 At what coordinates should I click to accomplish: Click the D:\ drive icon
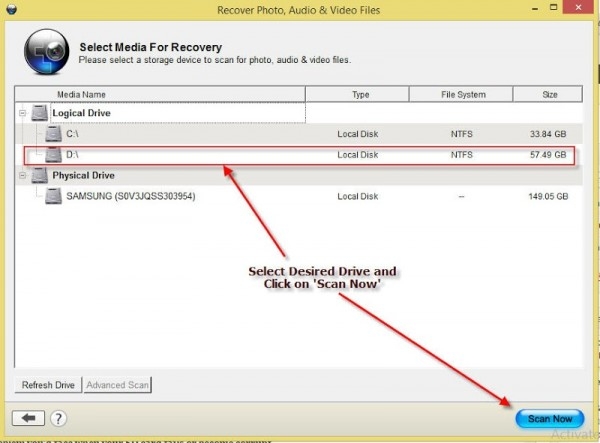[x=53, y=155]
